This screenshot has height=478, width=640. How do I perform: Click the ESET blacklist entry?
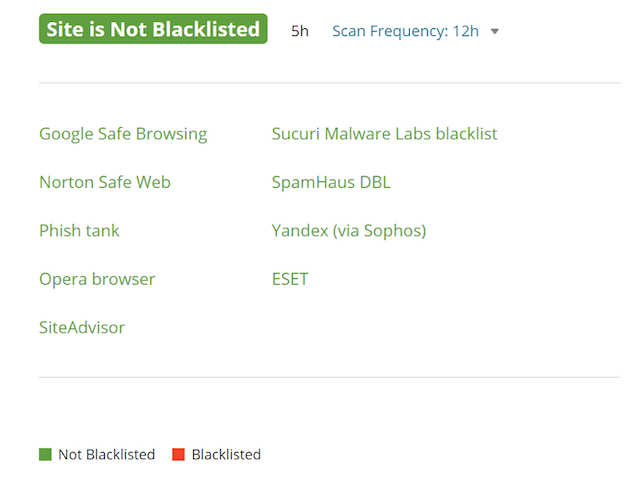(290, 279)
